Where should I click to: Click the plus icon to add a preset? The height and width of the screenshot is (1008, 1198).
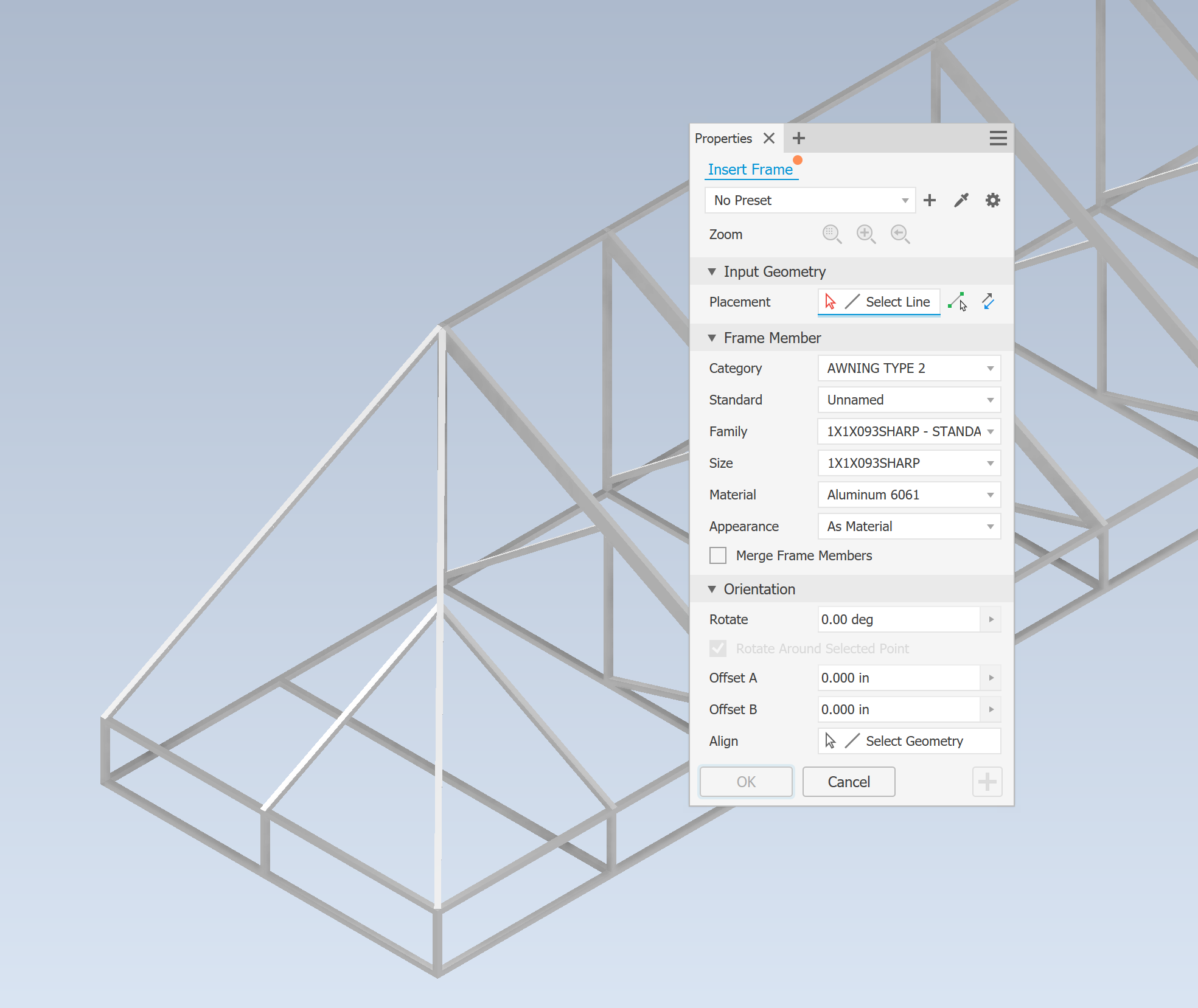929,200
